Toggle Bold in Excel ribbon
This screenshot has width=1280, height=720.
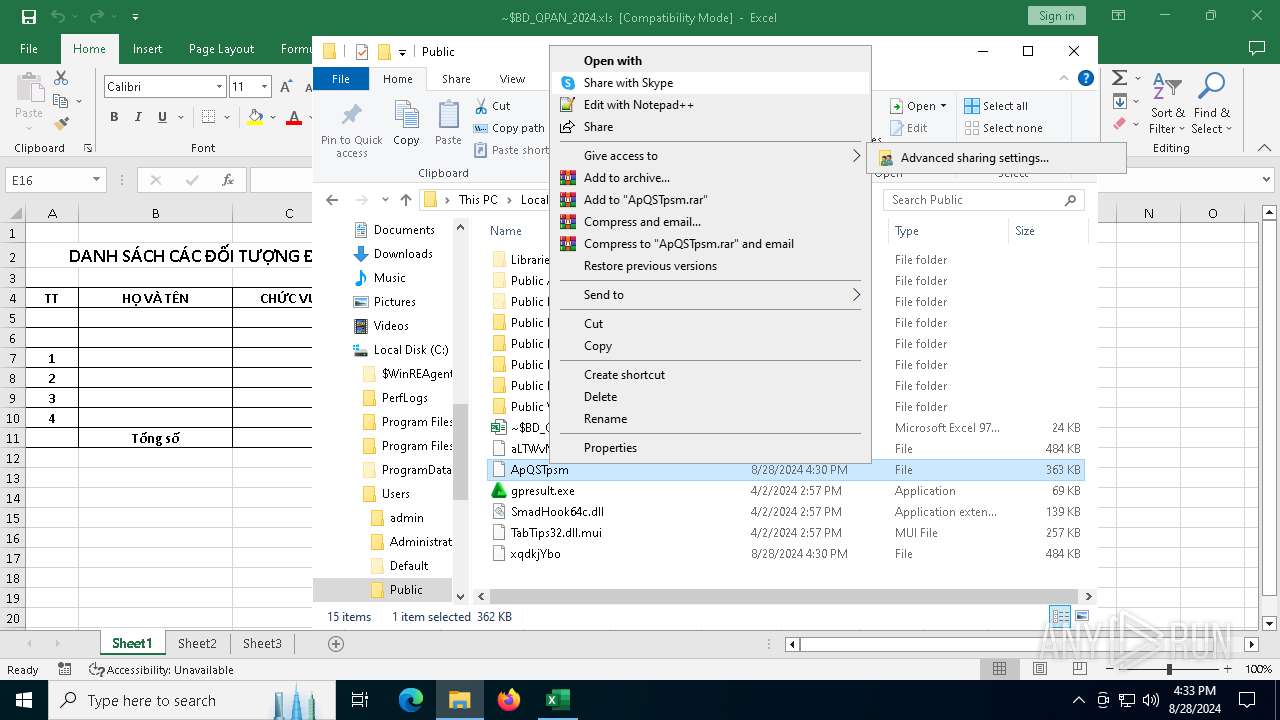pos(114,117)
